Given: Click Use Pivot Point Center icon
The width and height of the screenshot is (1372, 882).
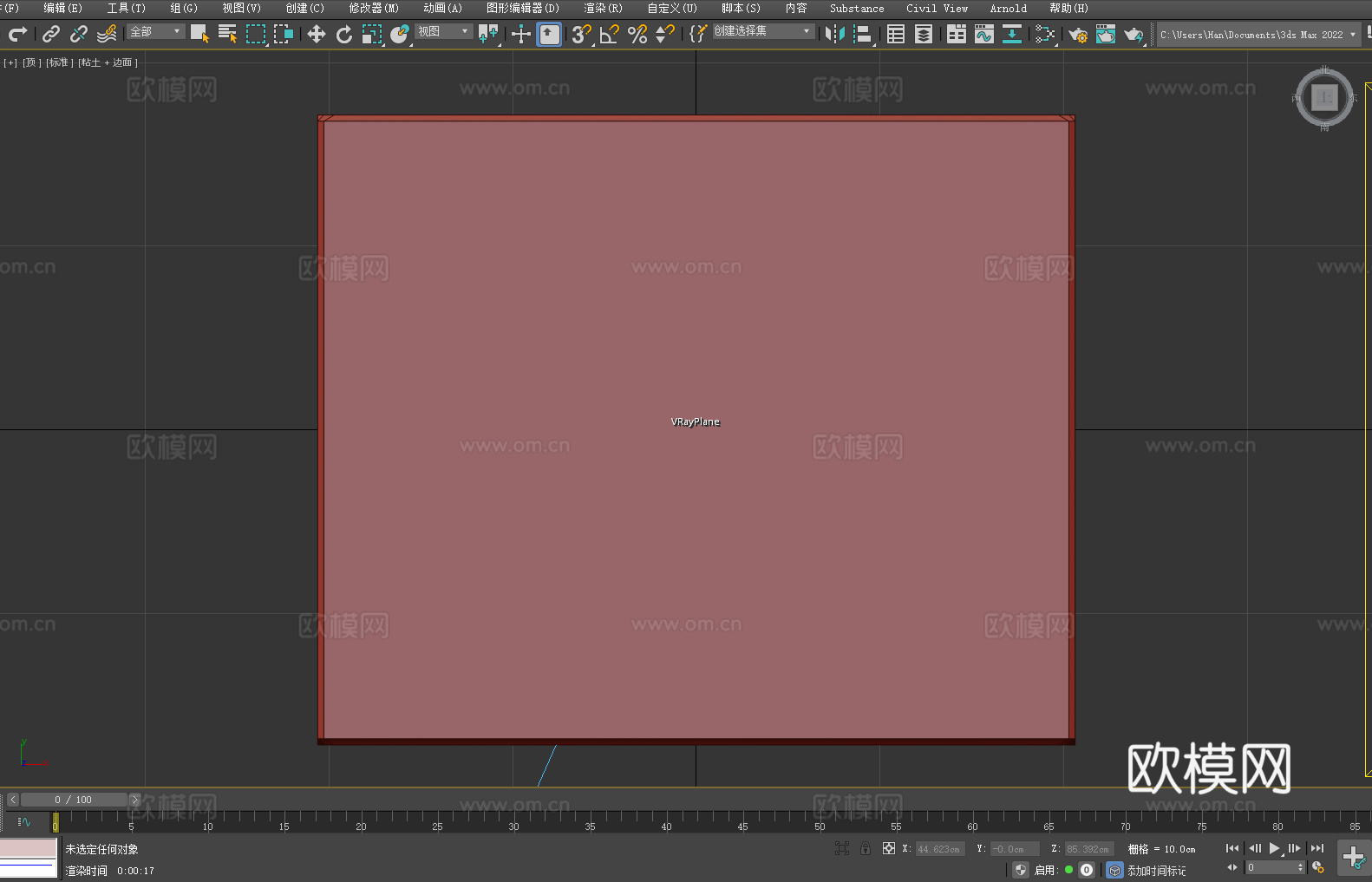Looking at the screenshot, I should (x=488, y=34).
